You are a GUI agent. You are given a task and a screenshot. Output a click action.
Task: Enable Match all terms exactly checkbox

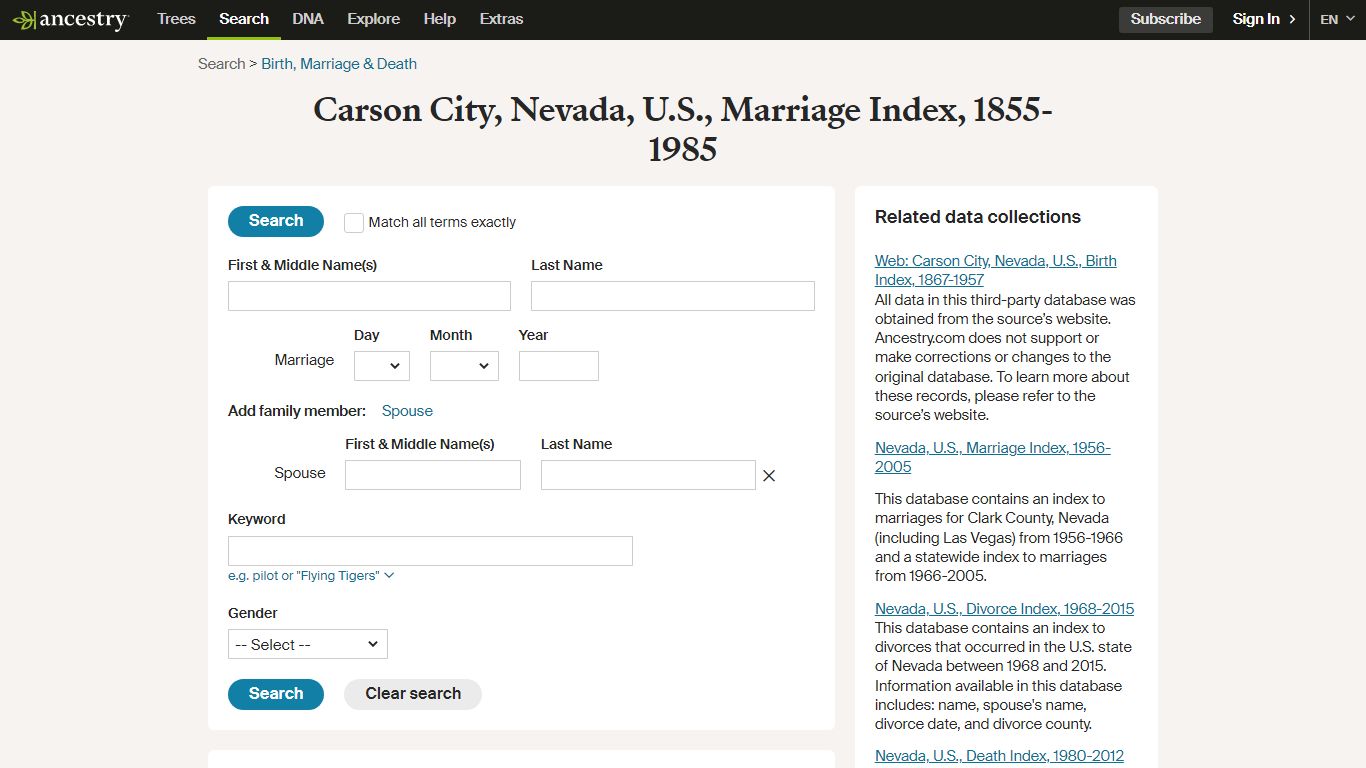[x=354, y=222]
